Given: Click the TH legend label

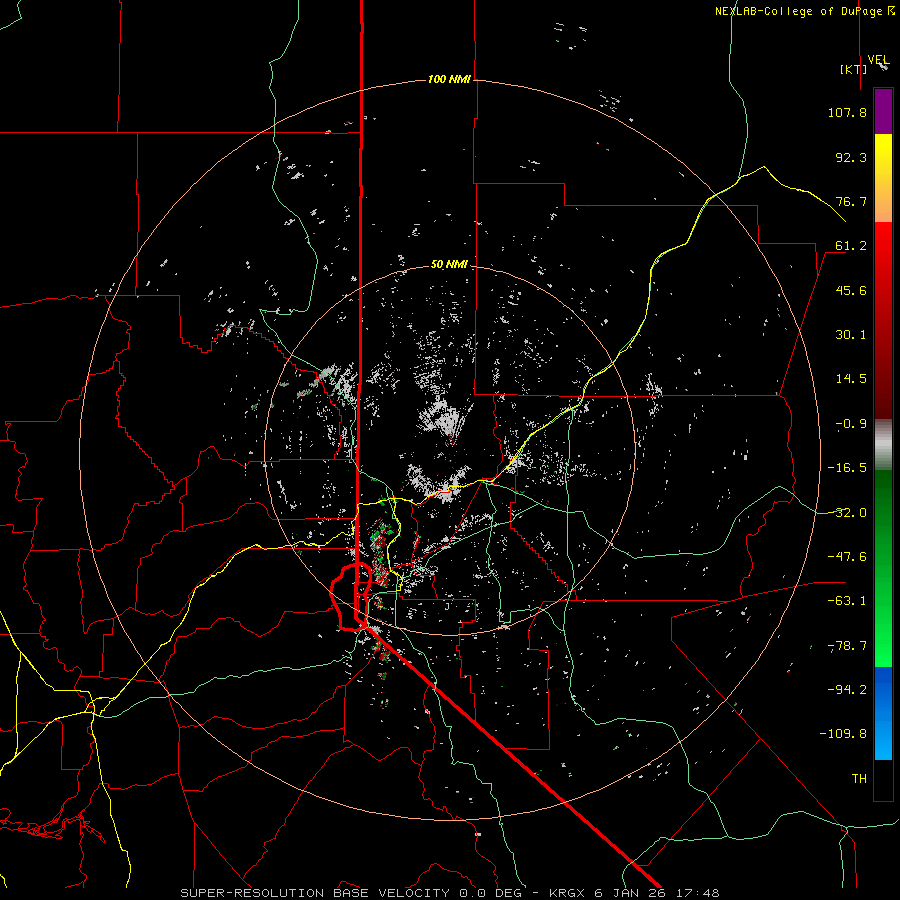Looking at the screenshot, I should coord(859,779).
